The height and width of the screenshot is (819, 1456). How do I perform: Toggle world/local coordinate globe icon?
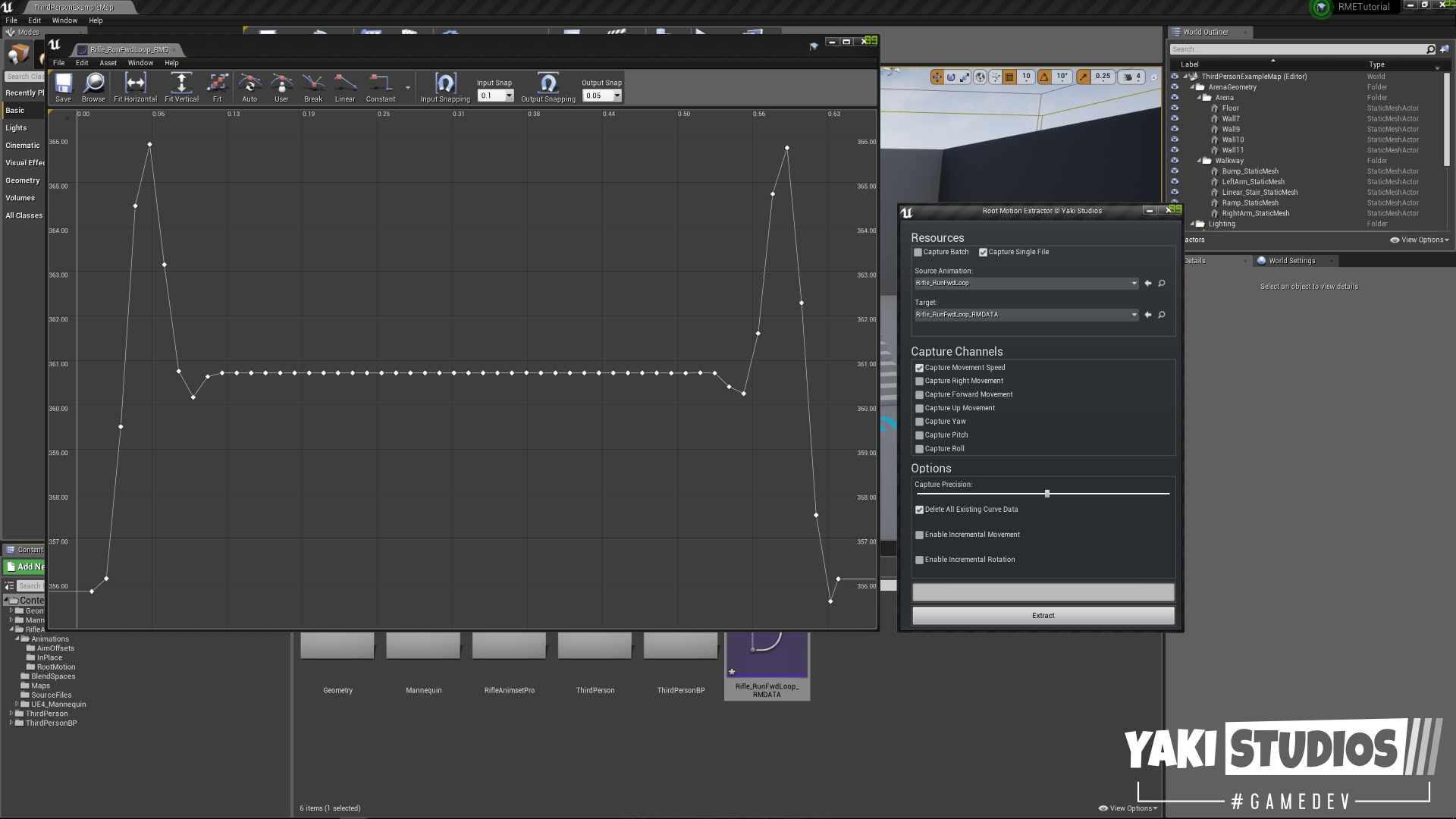pos(981,77)
